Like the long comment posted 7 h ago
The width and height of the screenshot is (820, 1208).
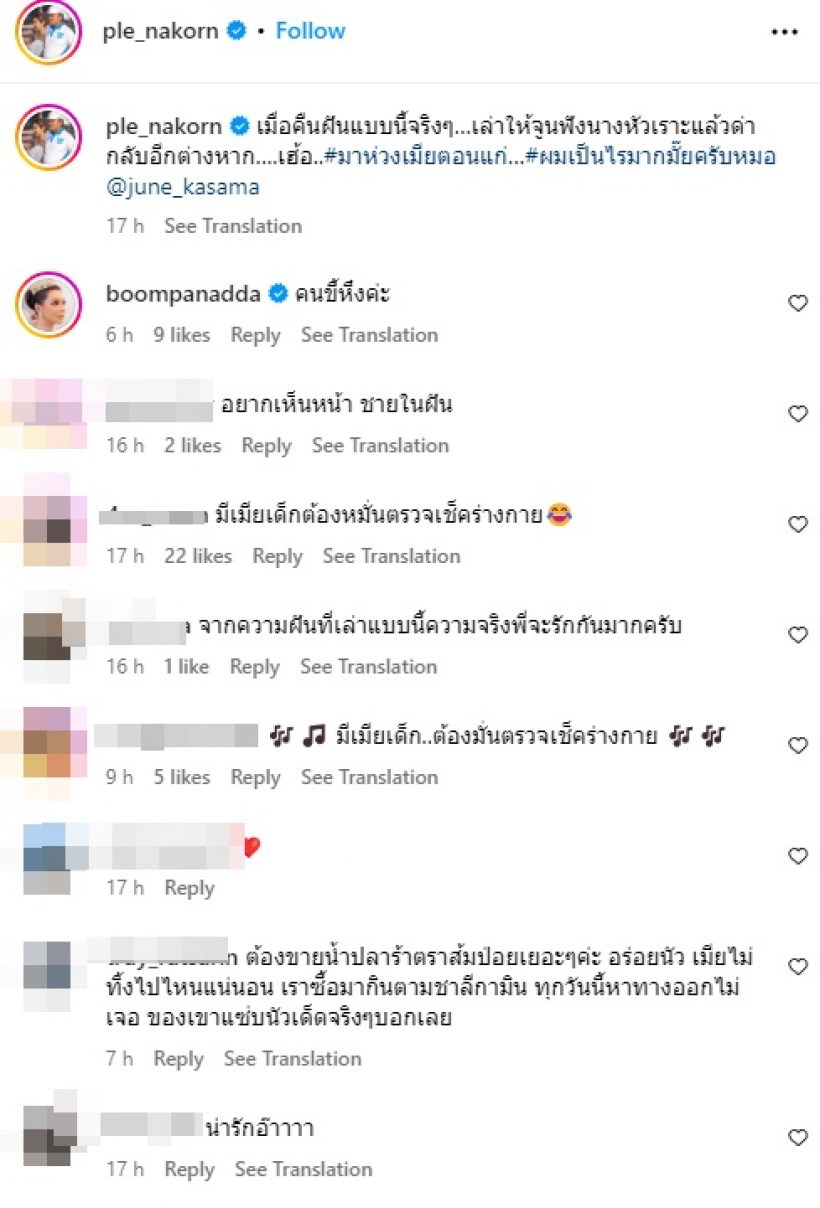tap(798, 967)
